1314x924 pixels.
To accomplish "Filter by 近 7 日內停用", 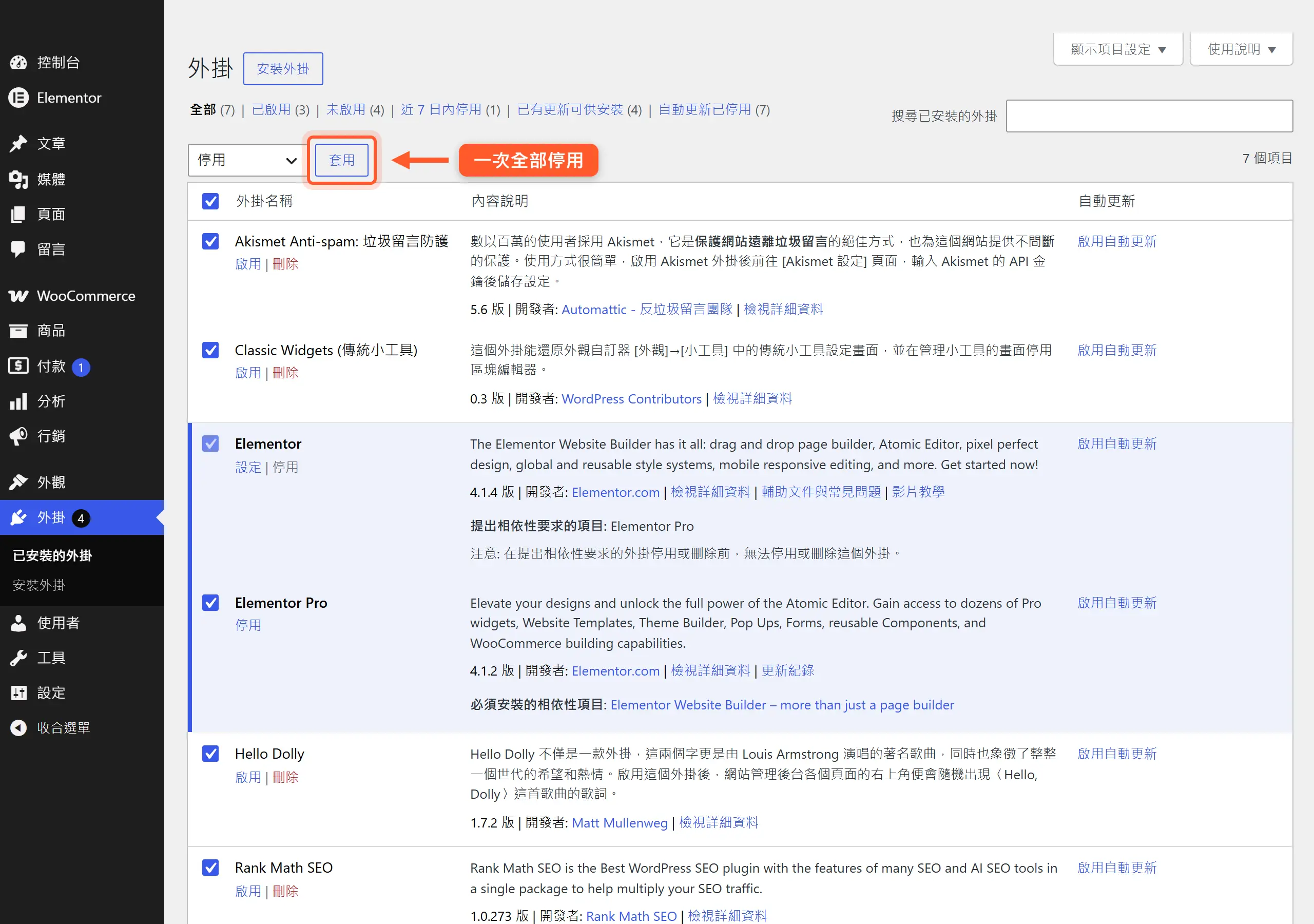I will click(441, 109).
